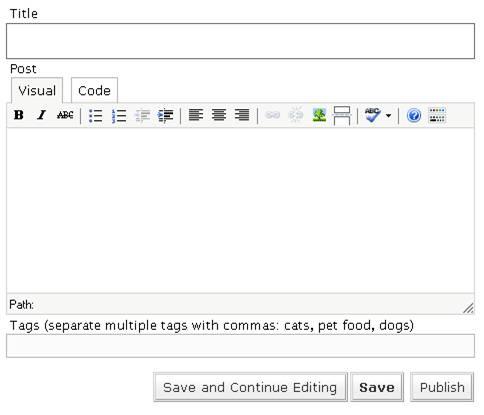The image size is (484, 415).
Task: Toggle bold formatting in the toolbar
Action: [x=19, y=115]
